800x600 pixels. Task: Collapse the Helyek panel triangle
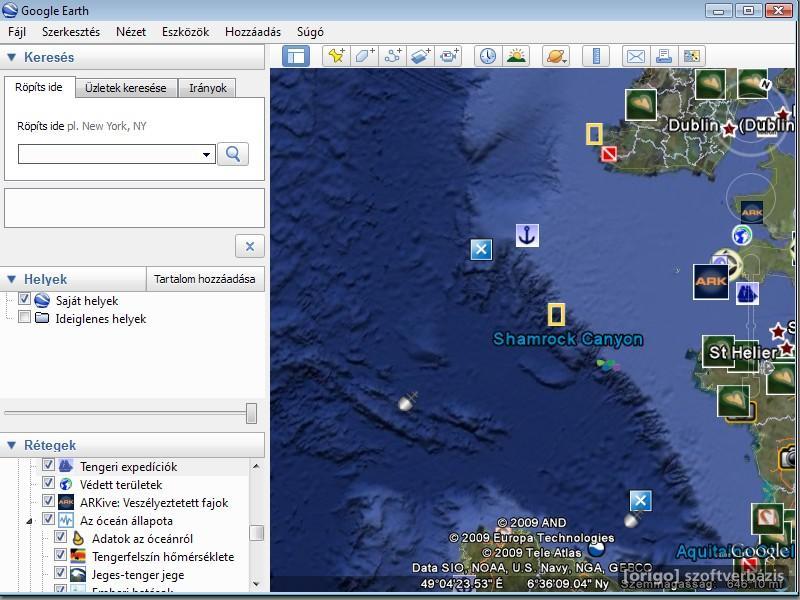(12, 279)
